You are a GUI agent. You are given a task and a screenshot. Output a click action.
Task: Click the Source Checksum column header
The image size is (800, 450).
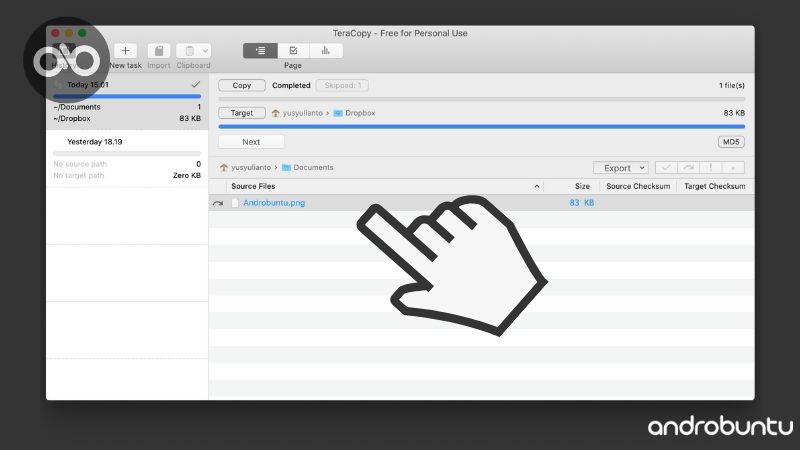638,186
